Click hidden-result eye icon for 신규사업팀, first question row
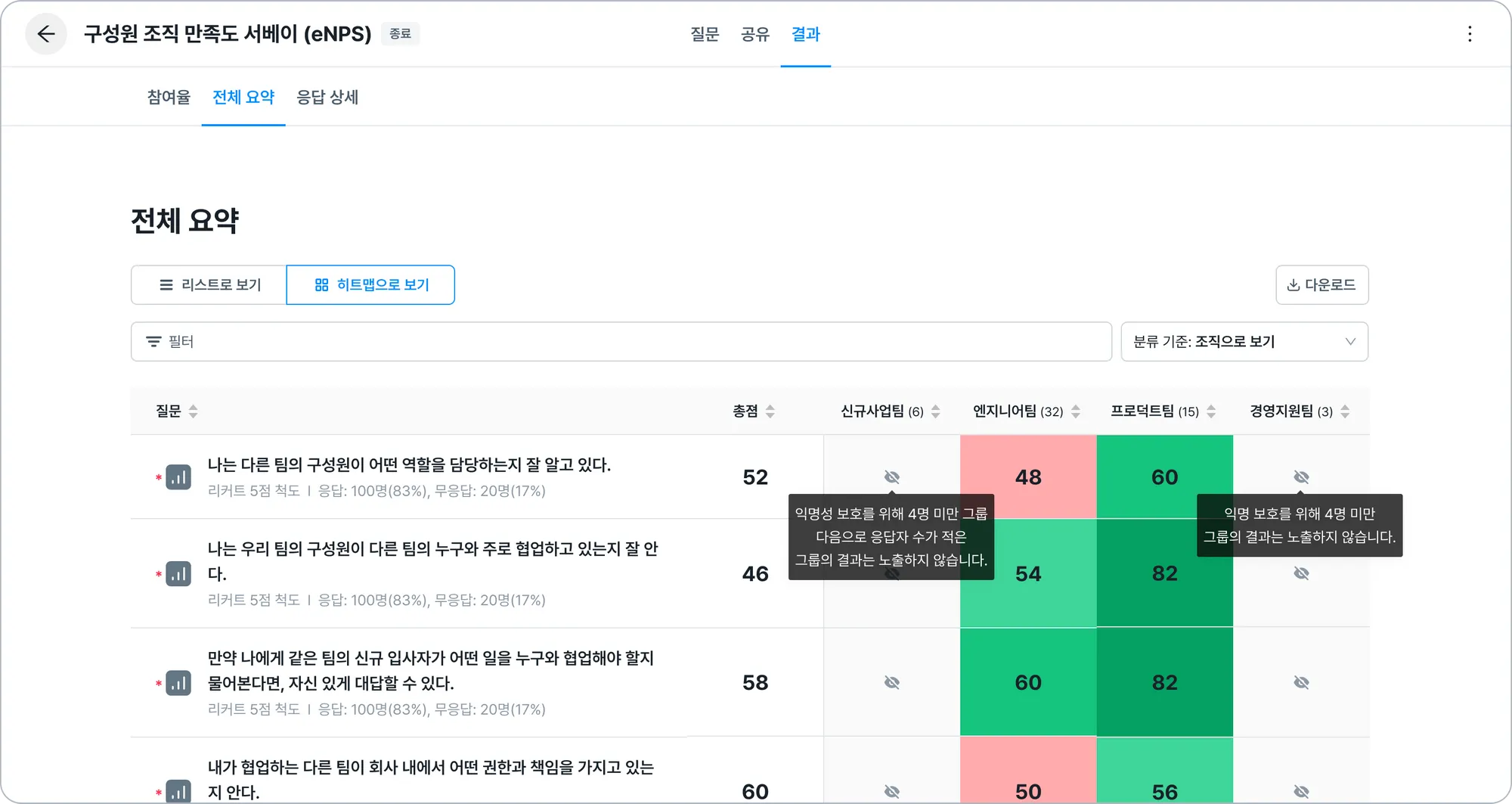Image resolution: width=1512 pixels, height=804 pixels. pos(892,477)
